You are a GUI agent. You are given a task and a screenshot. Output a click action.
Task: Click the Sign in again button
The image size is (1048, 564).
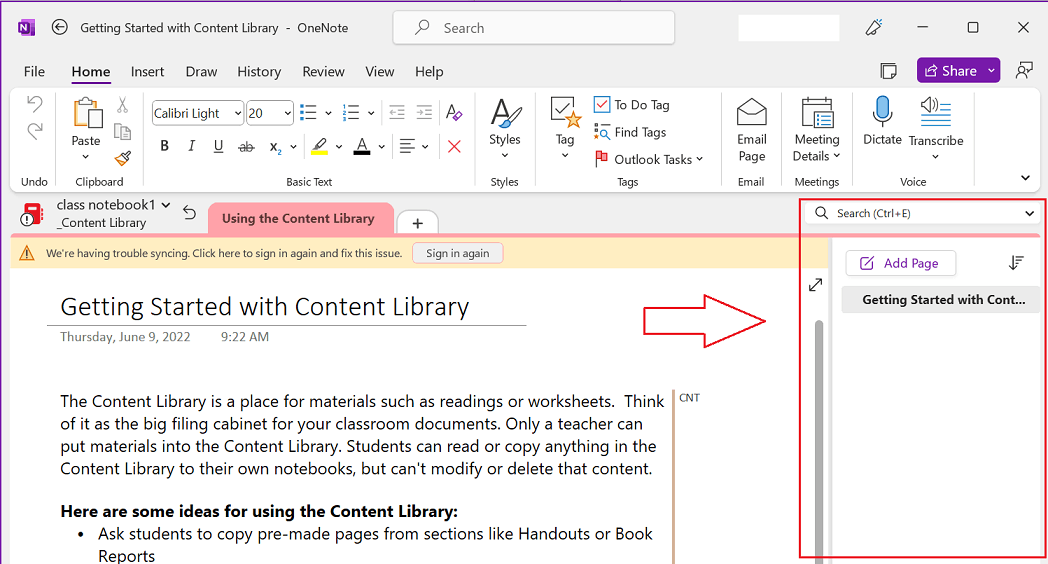(458, 253)
